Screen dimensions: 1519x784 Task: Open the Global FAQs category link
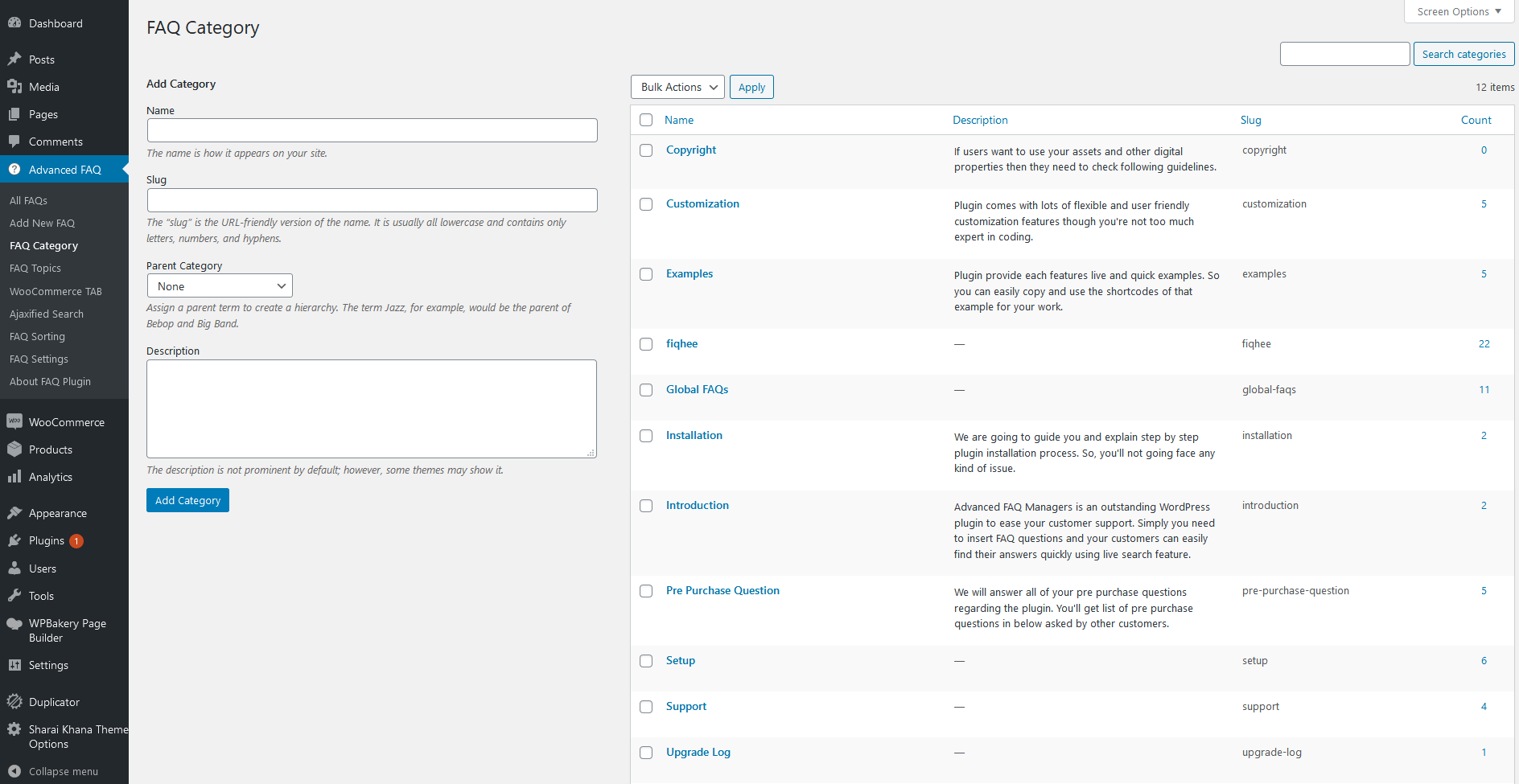[697, 389]
